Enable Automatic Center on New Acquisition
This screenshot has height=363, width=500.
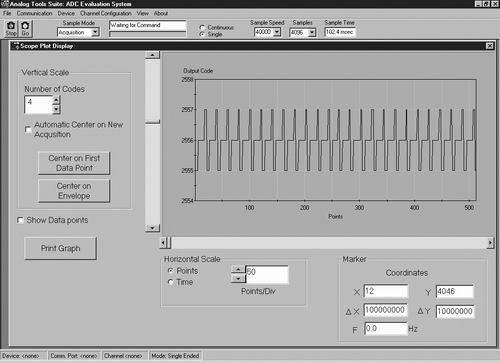pyautogui.click(x=28, y=129)
